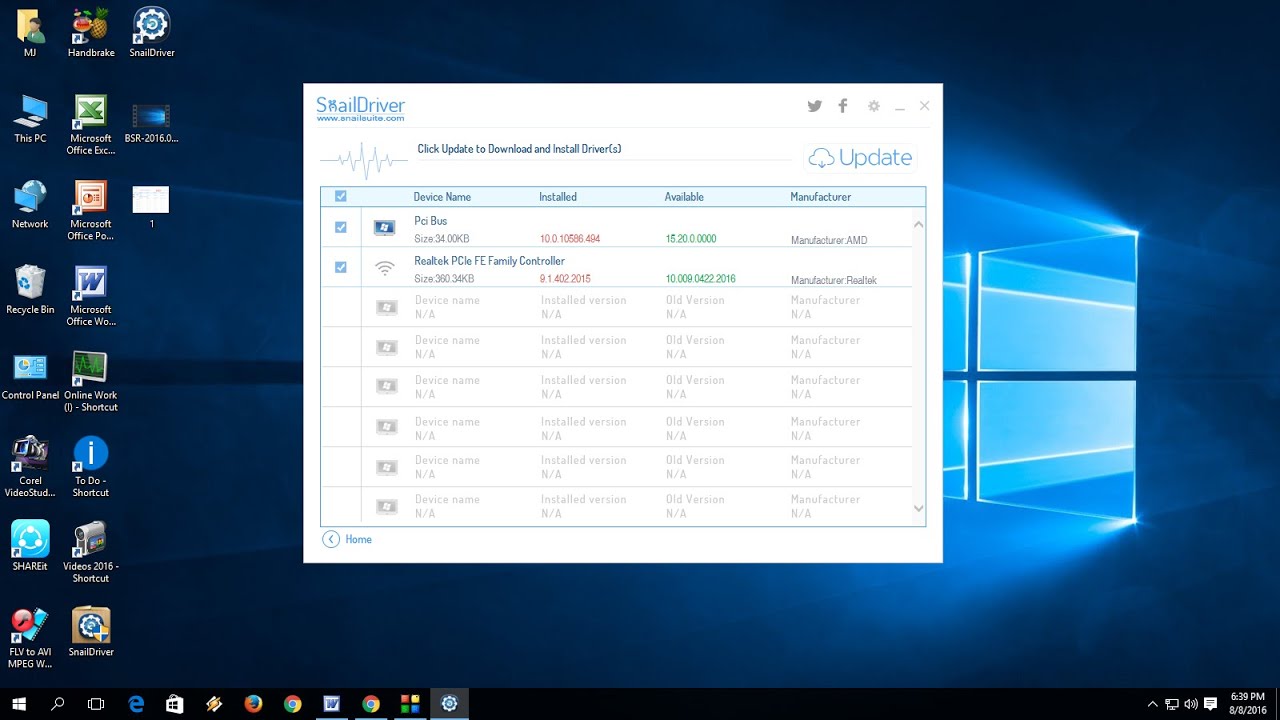Click the Device Name column header
Image resolution: width=1280 pixels, height=720 pixels.
(x=442, y=197)
